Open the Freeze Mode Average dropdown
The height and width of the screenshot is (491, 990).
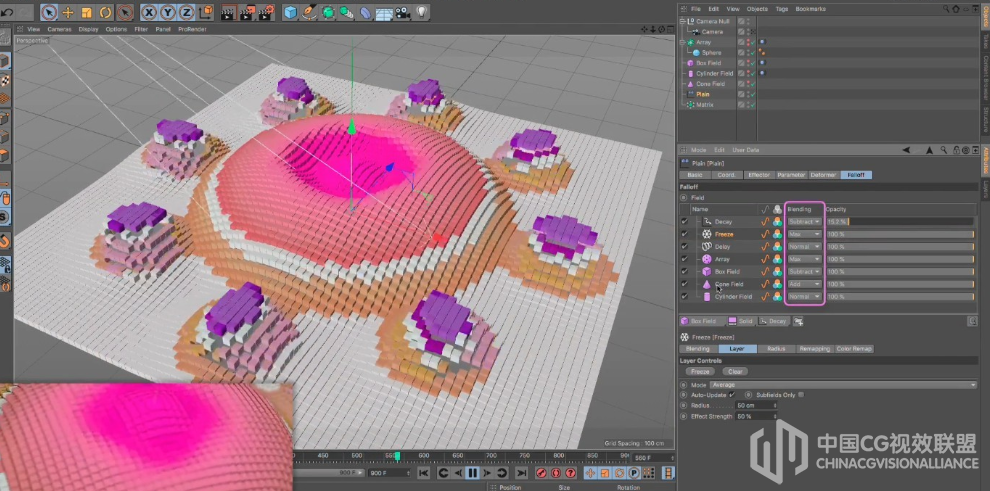pos(844,385)
